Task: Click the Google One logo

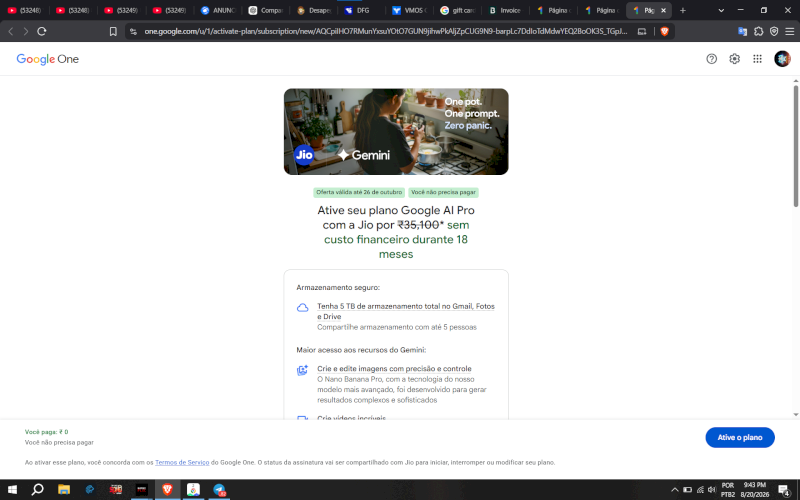Action: [x=47, y=59]
